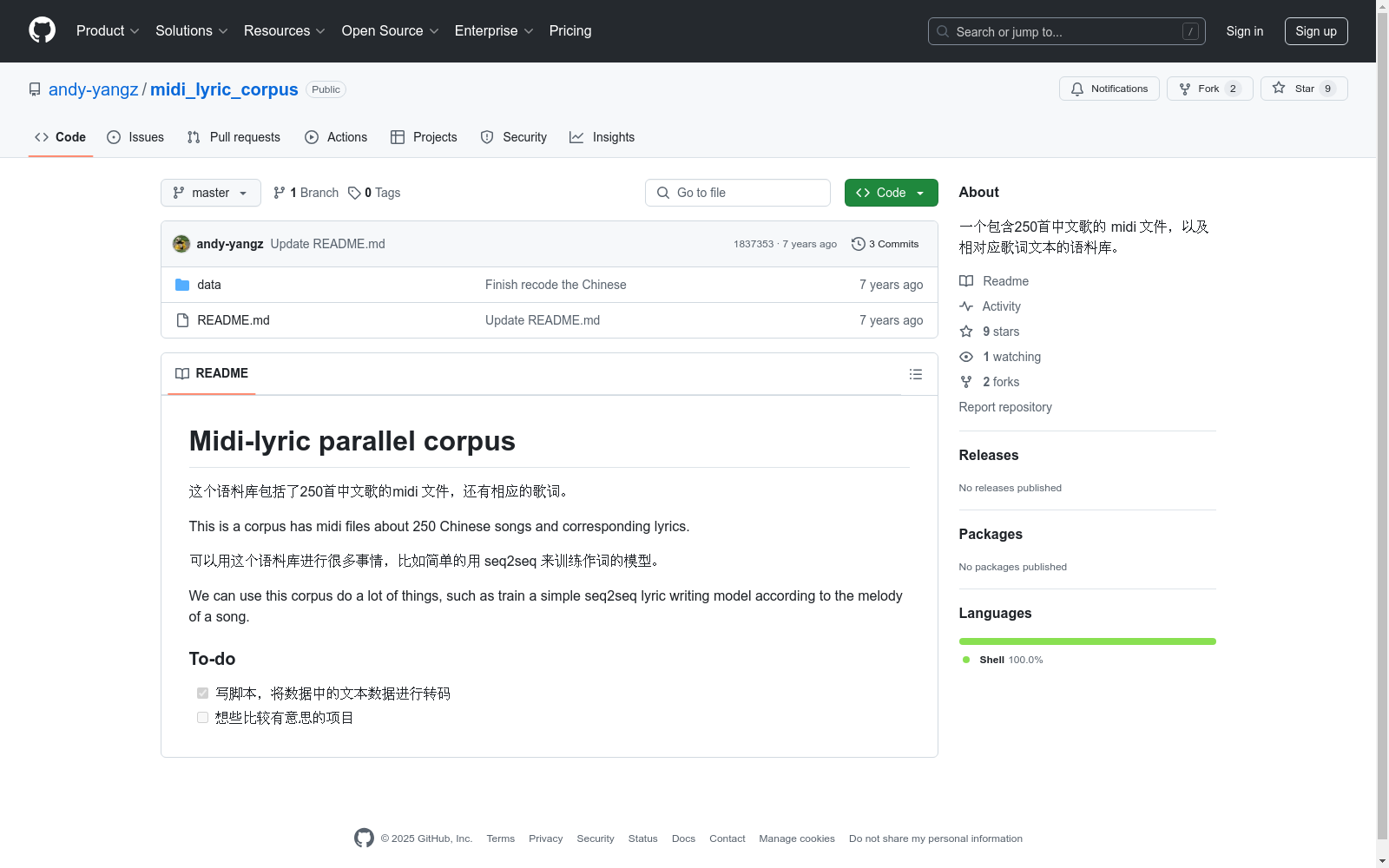The width and height of the screenshot is (1389, 868).
Task: Expand the Product menu
Action: [x=108, y=31]
